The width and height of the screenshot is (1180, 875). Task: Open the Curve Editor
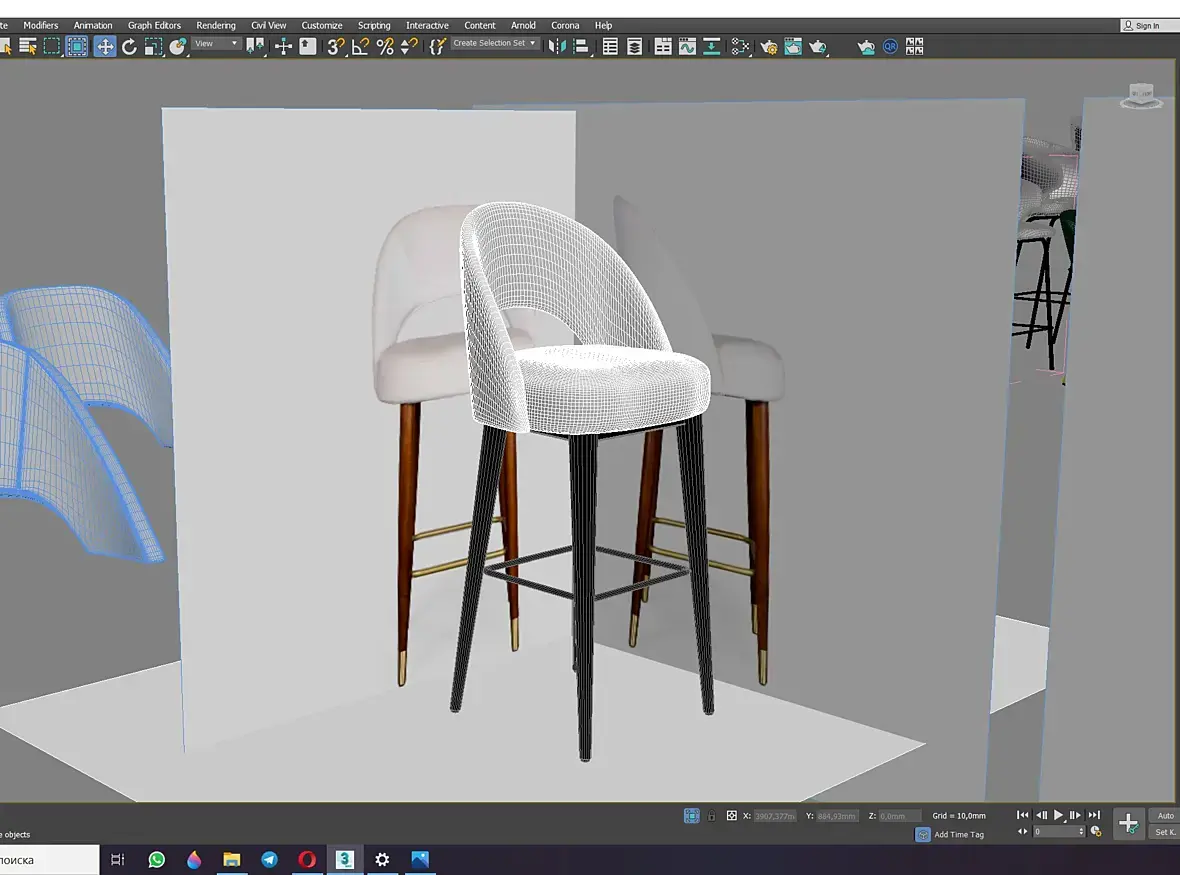tap(687, 47)
